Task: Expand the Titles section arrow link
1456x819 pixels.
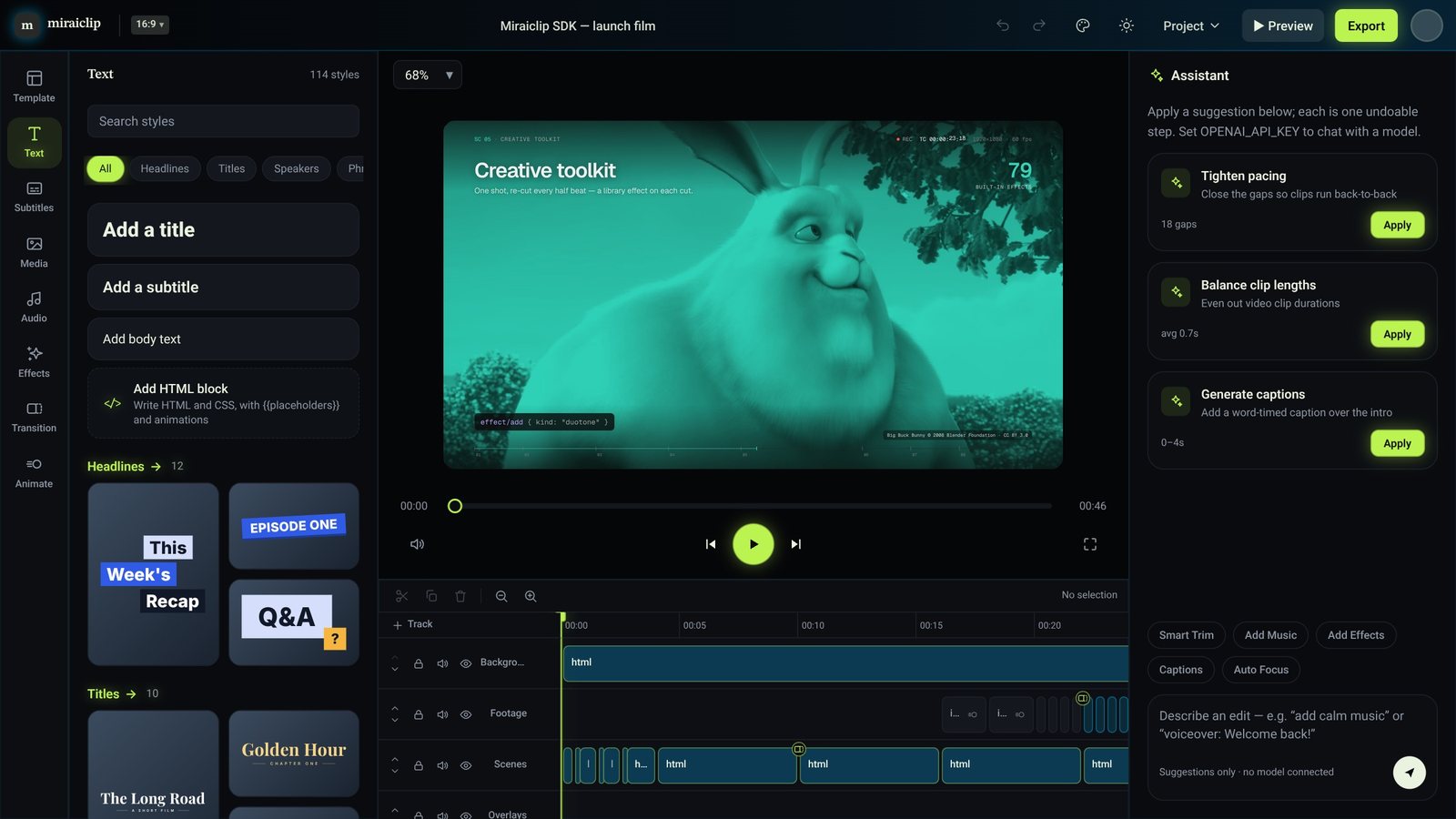Action: (112, 693)
